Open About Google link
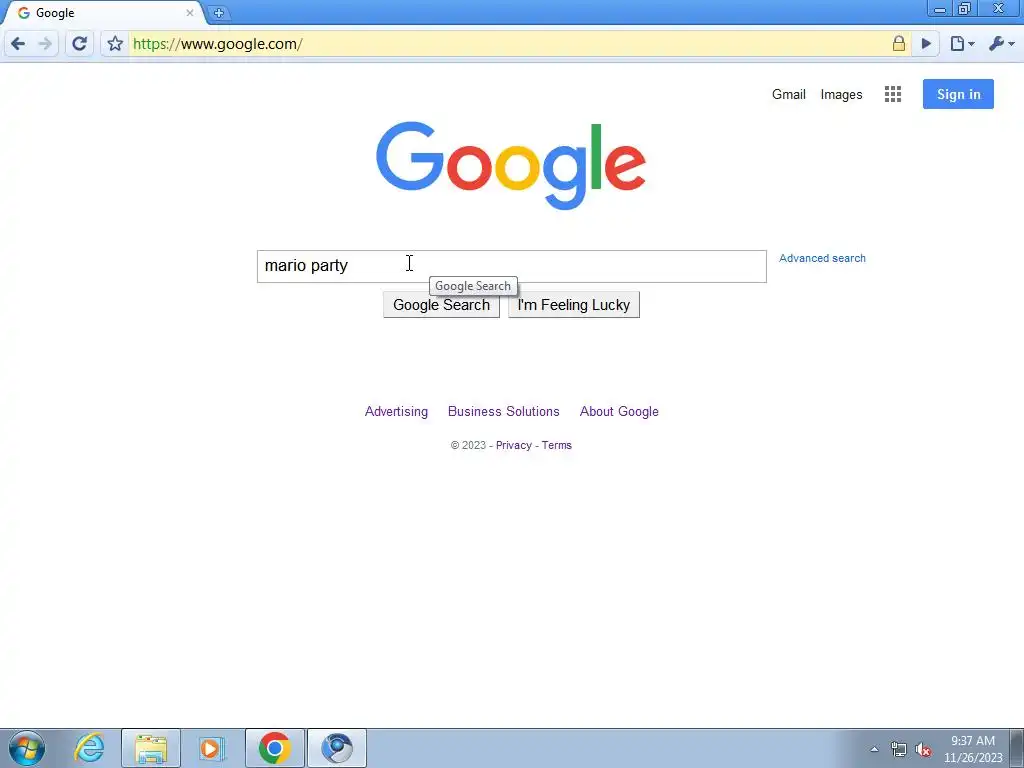1024x768 pixels. (x=619, y=411)
